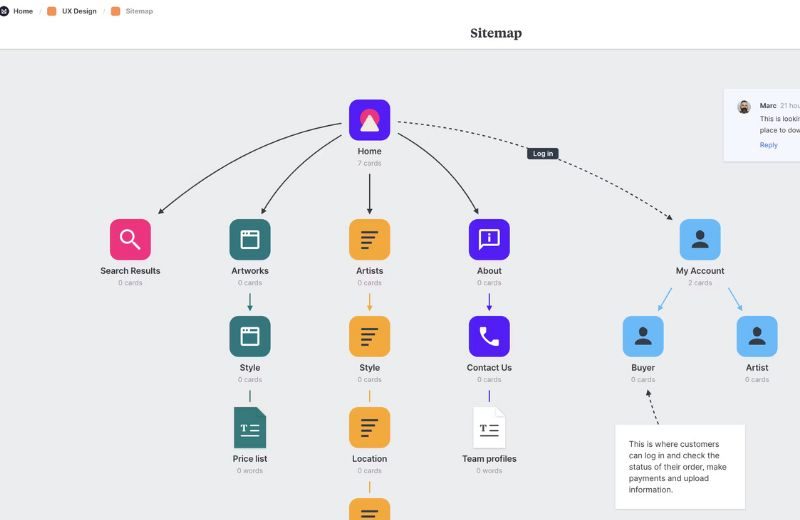This screenshot has width=800, height=520.
Task: Open the Team profiles document icon
Action: (x=489, y=428)
